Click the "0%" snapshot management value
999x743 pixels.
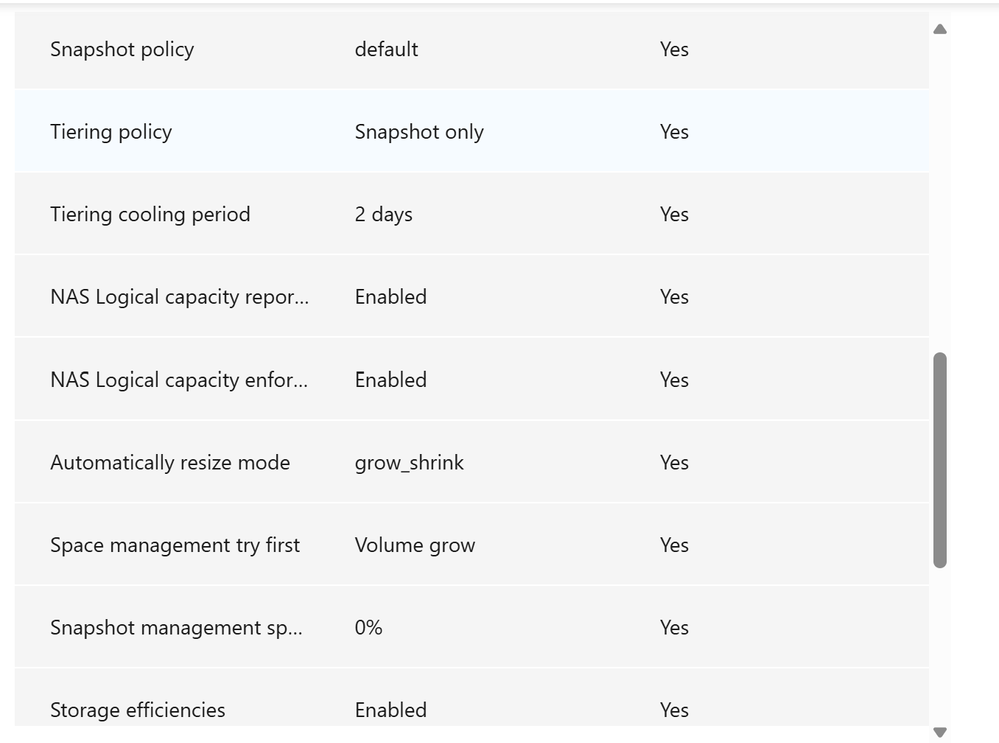coord(368,628)
